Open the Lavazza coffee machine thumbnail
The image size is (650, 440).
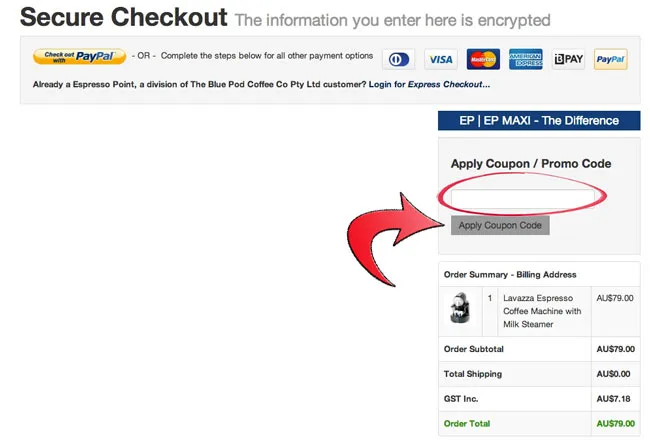[460, 308]
